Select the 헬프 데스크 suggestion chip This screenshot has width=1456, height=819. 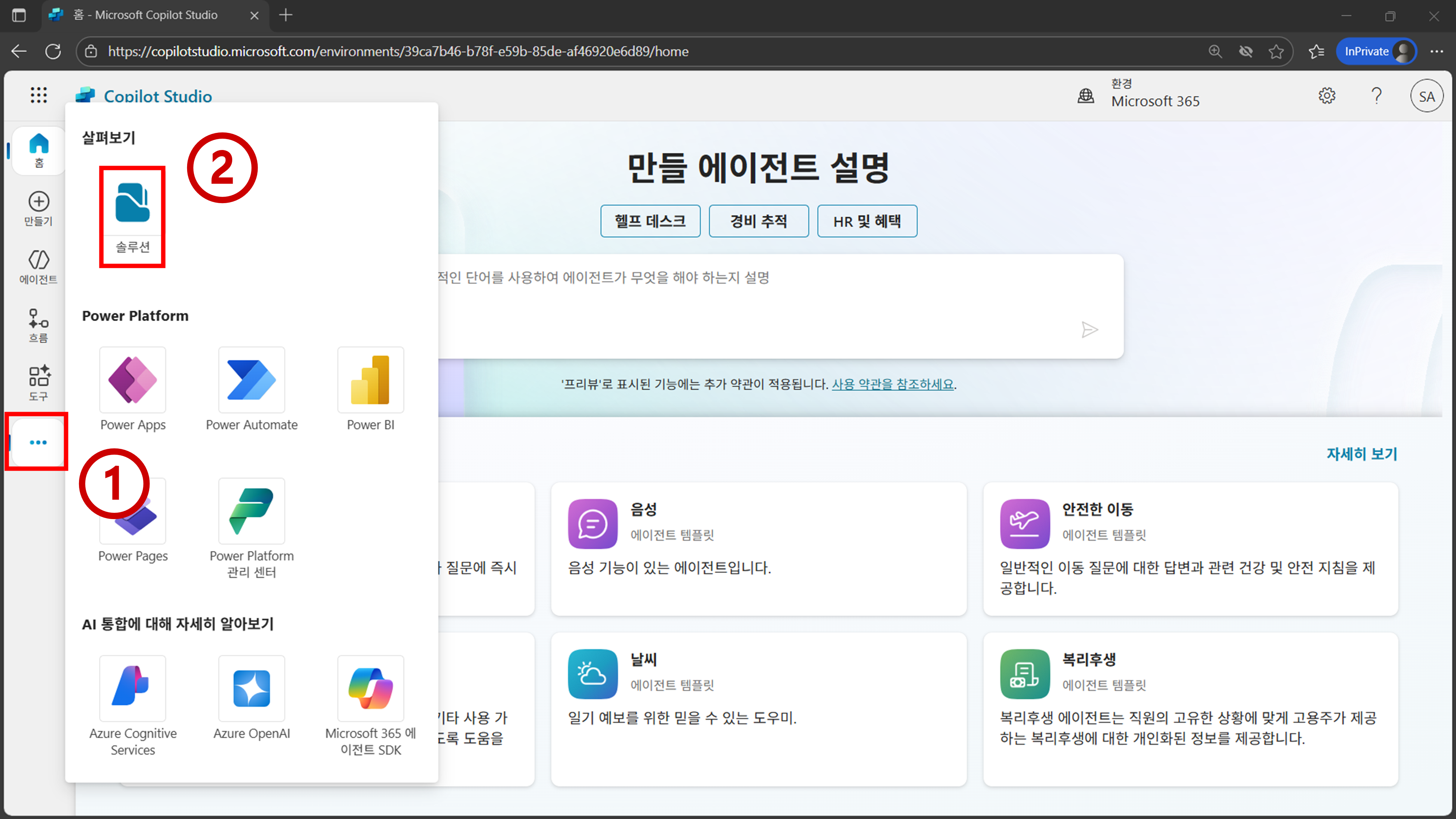coord(650,221)
